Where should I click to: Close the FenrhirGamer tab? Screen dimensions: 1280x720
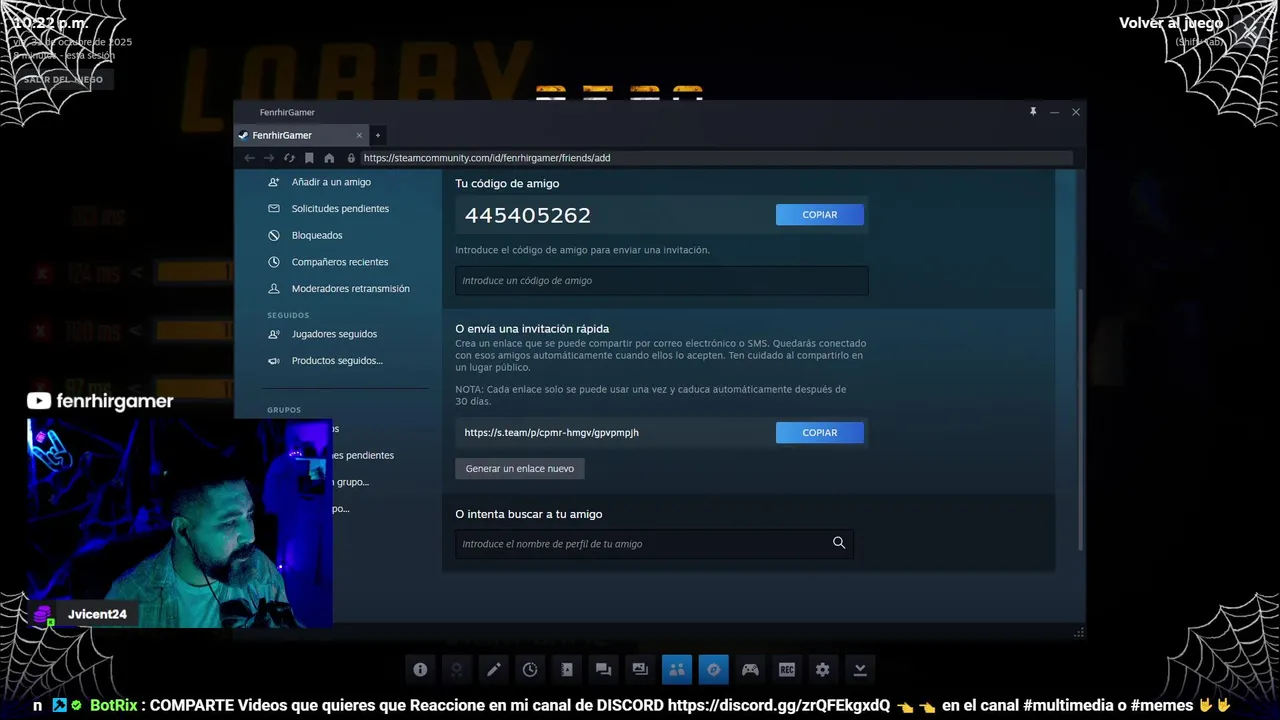pyautogui.click(x=359, y=135)
